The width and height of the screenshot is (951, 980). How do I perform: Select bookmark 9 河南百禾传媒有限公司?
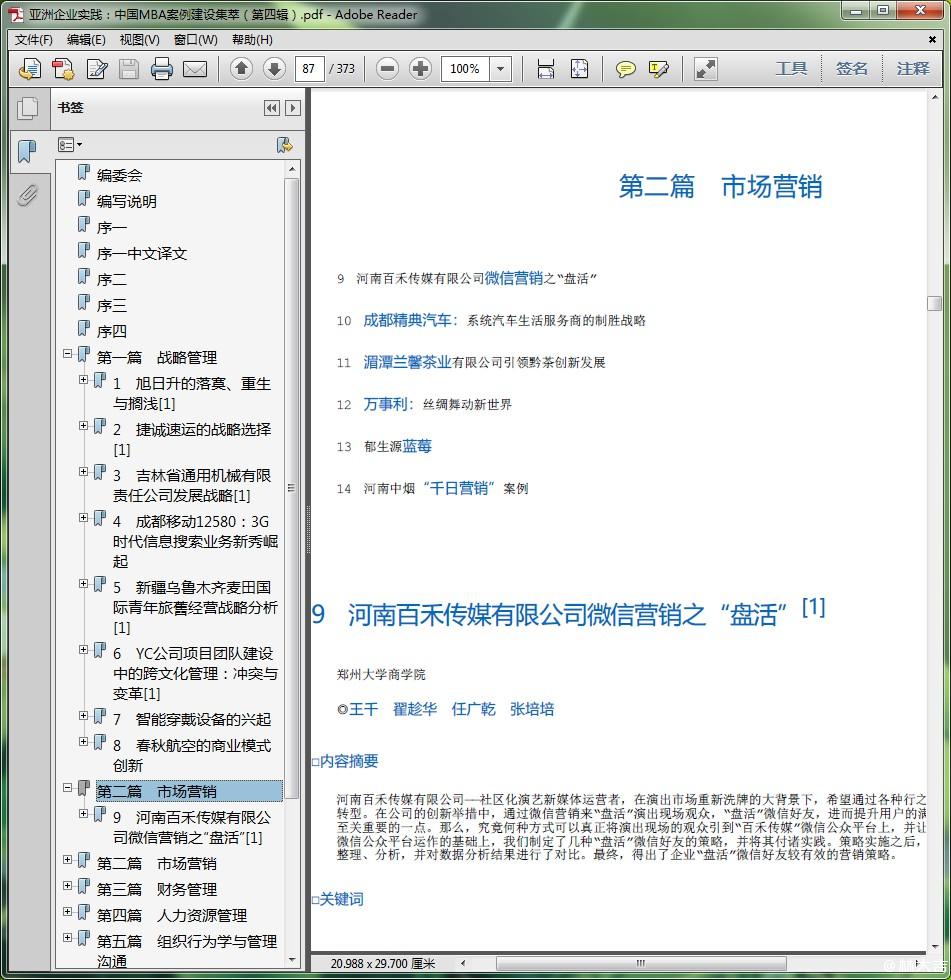[x=192, y=828]
